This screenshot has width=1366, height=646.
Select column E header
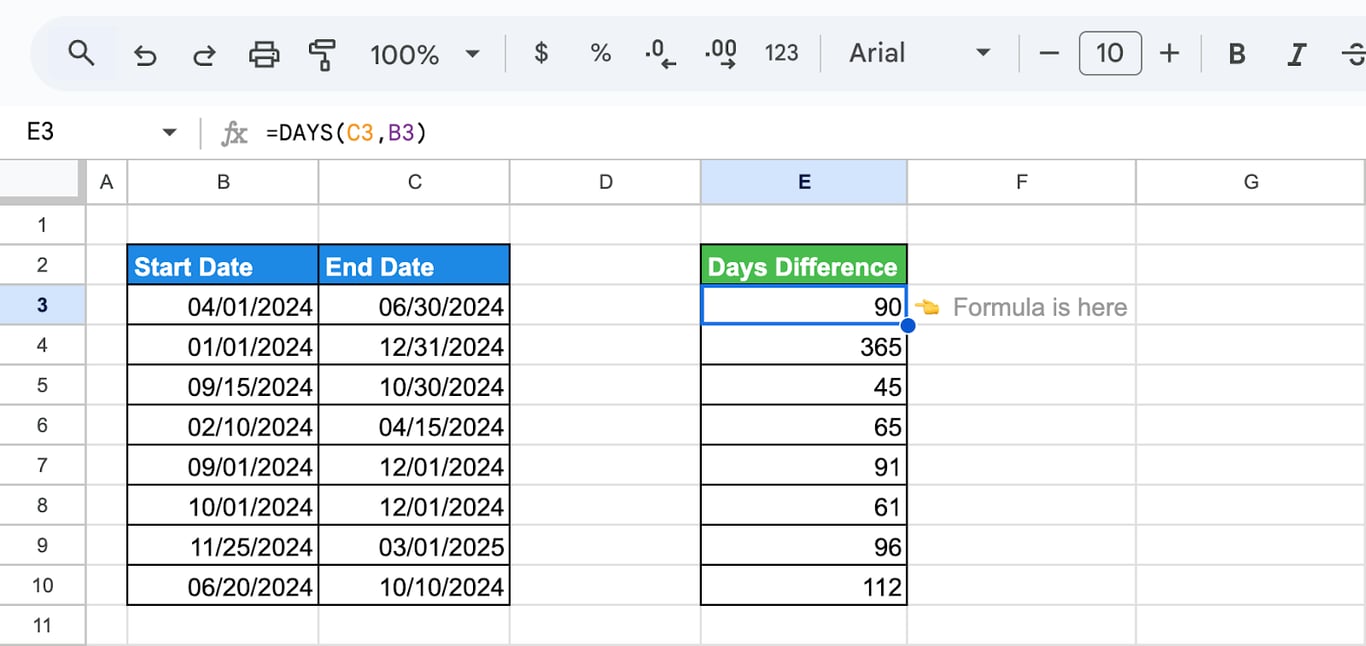click(804, 182)
